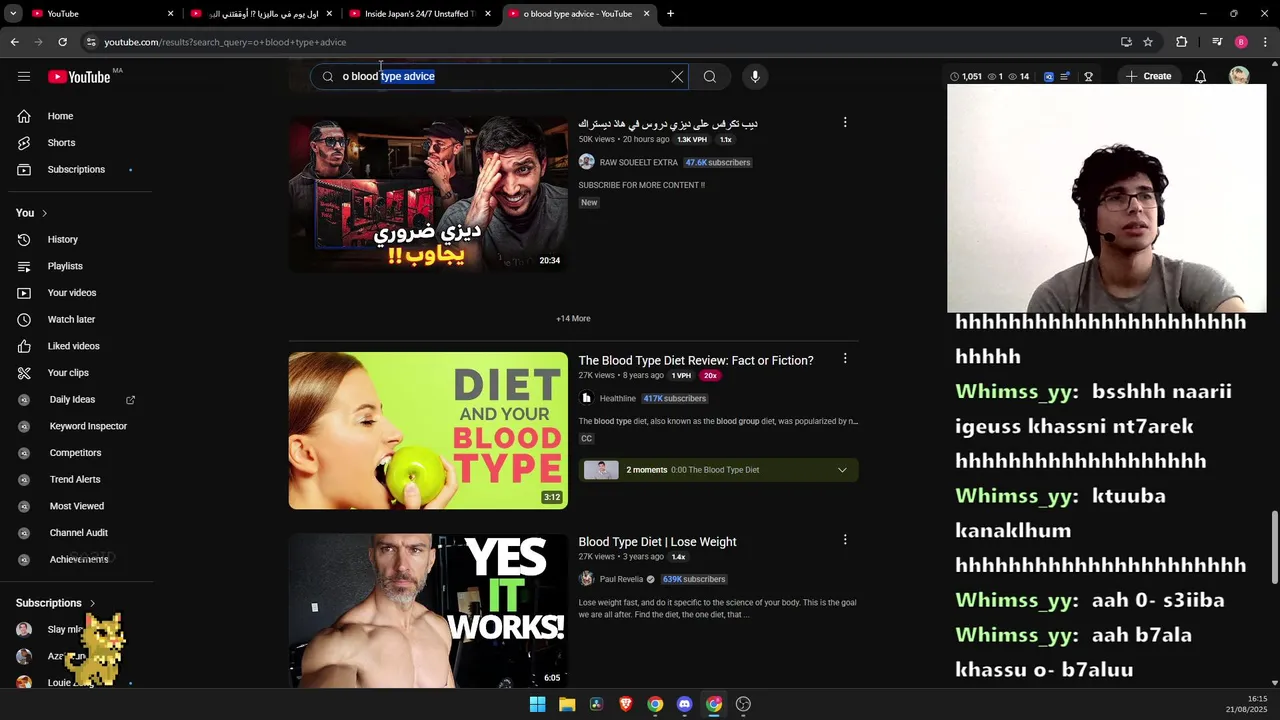Switch to the first YouTube tab
The width and height of the screenshot is (1280, 720).
coord(103,14)
